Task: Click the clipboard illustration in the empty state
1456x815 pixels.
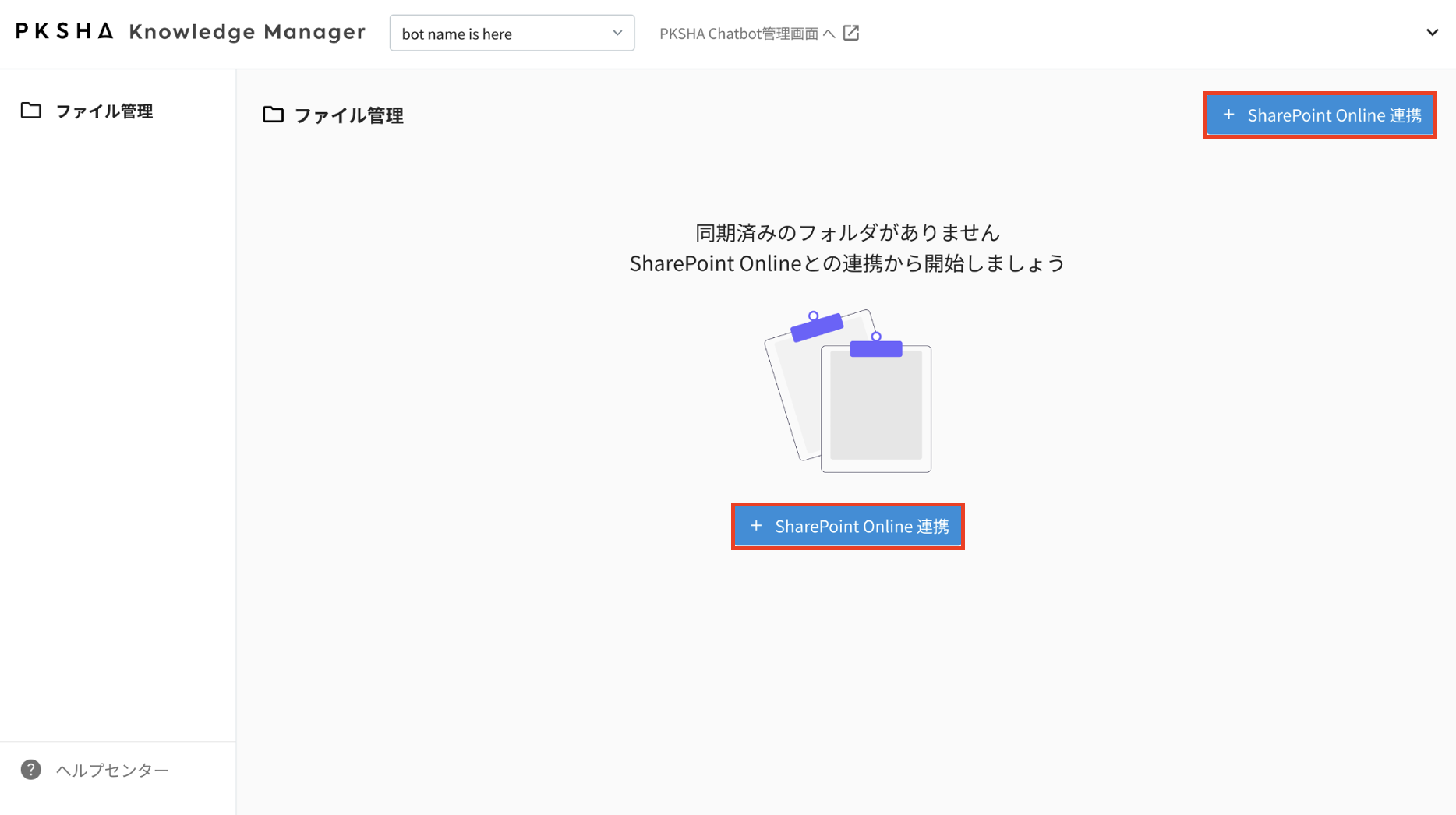Action: pyautogui.click(x=848, y=390)
